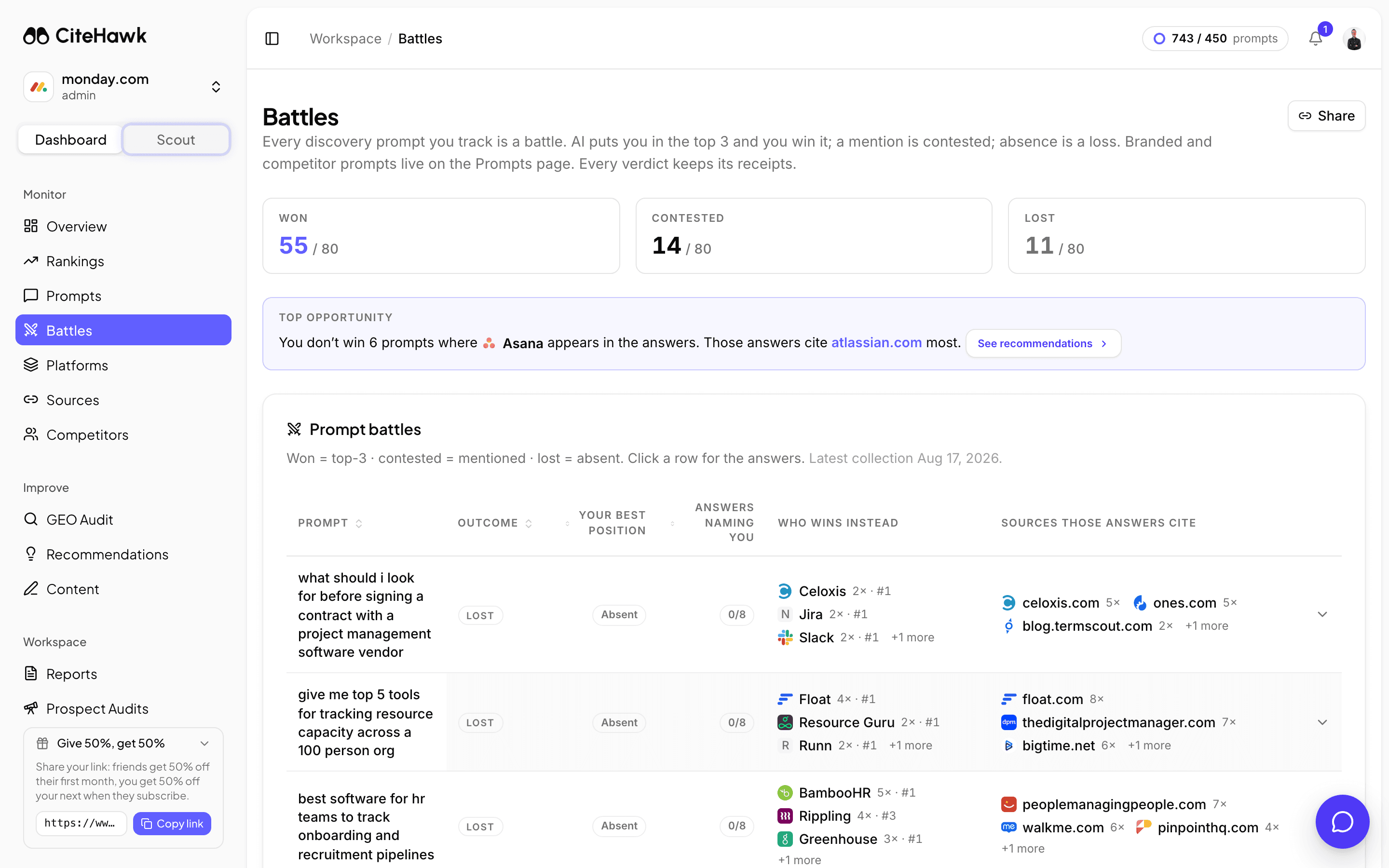1389x868 pixels.
Task: Click '+1 more' beside bigtime.net
Action: (1149, 746)
